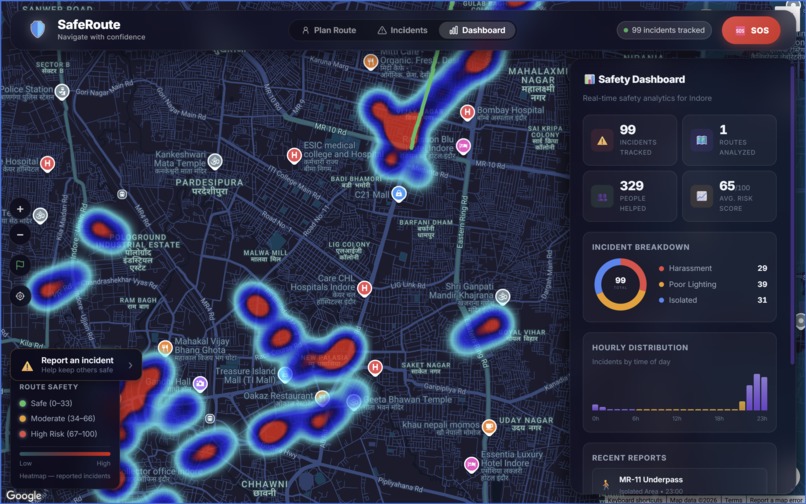Click the Safety Dashboard title chart icon
Screen dimensions: 806x504
coord(589,79)
